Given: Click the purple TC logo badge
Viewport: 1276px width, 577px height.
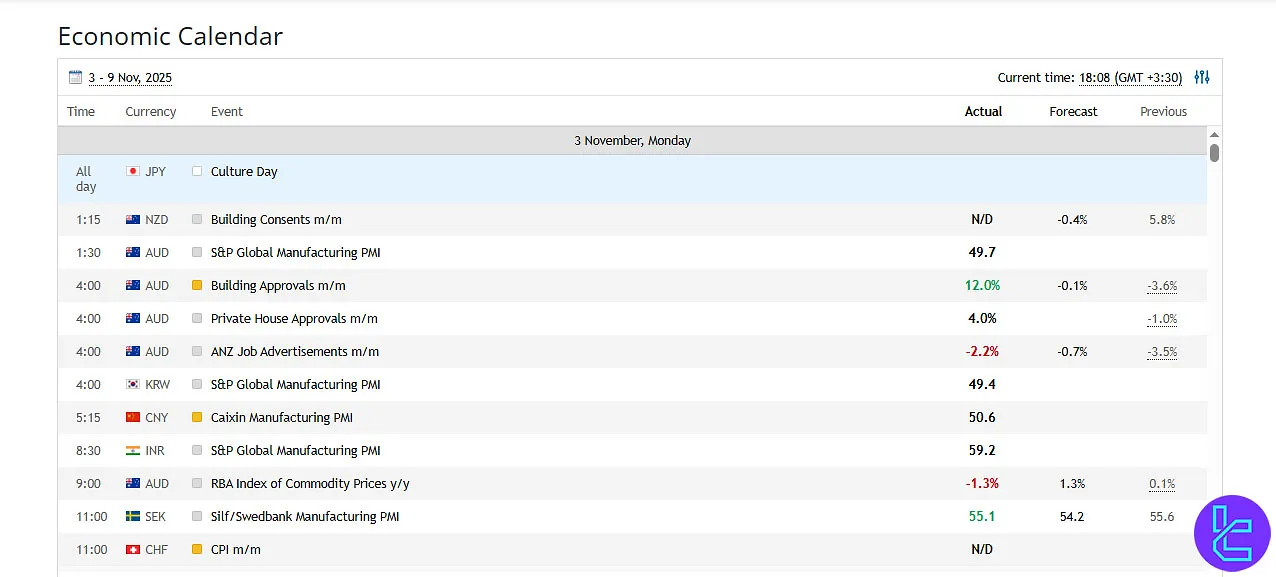Looking at the screenshot, I should click(x=1231, y=532).
